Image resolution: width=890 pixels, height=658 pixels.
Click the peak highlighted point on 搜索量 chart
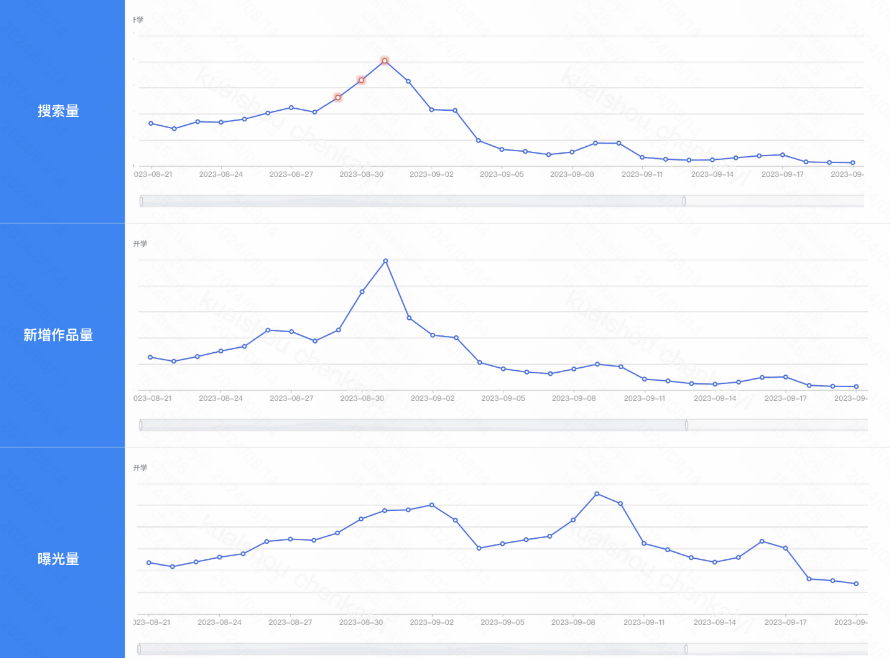[x=385, y=61]
